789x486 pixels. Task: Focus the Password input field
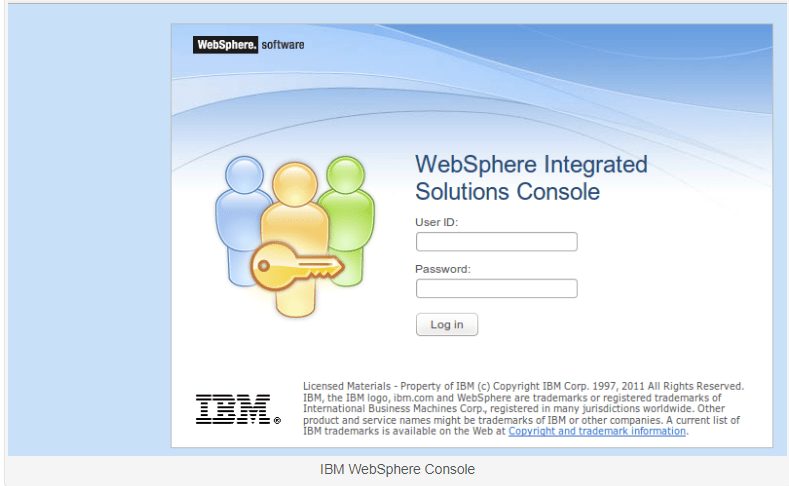coord(496,288)
